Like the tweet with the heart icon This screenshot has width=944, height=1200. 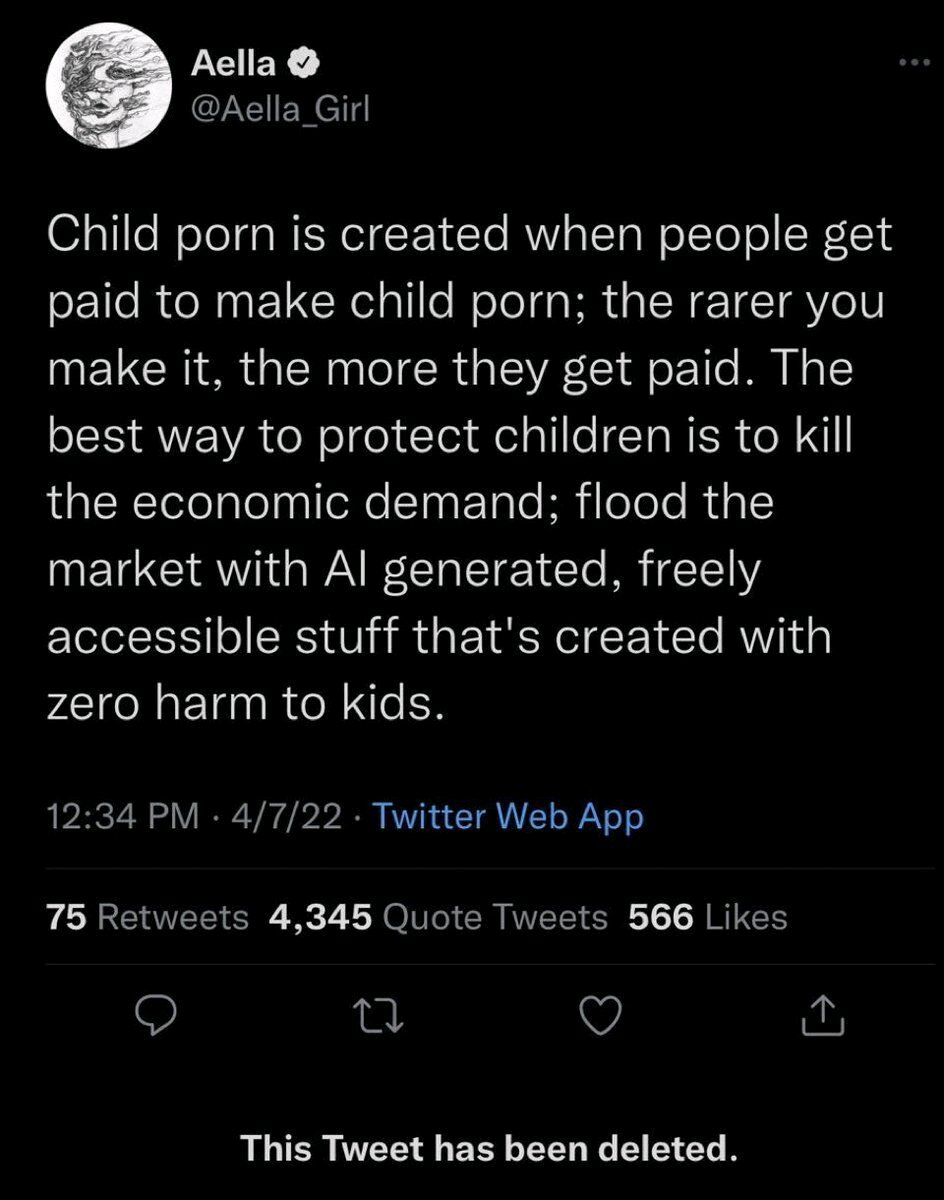click(x=603, y=1018)
